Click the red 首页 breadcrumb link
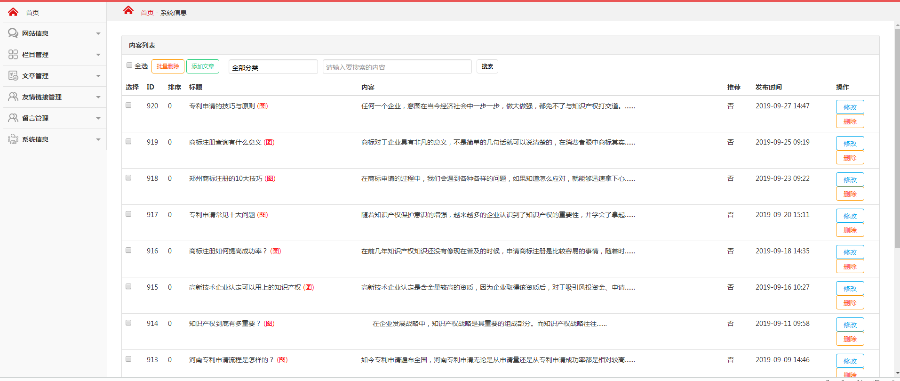Viewport: 900px width, 381px height. click(147, 13)
